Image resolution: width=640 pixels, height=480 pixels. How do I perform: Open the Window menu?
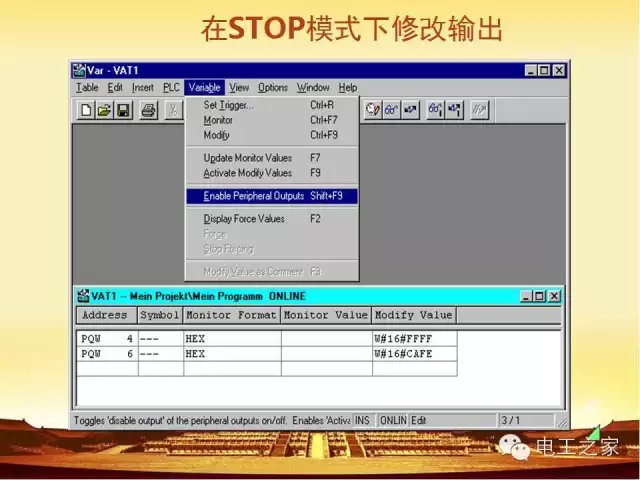tap(313, 88)
